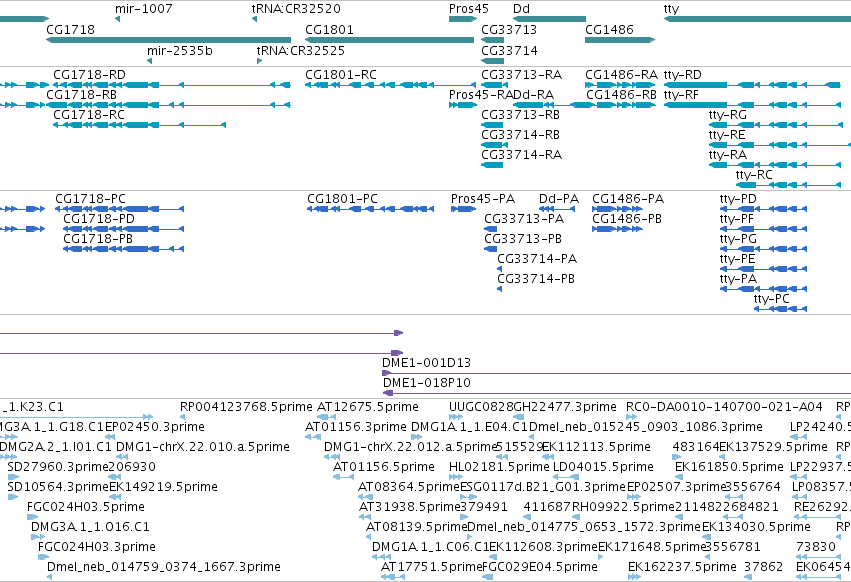851x582 pixels.
Task: Click protein Pros45-PA
Action: [463, 209]
